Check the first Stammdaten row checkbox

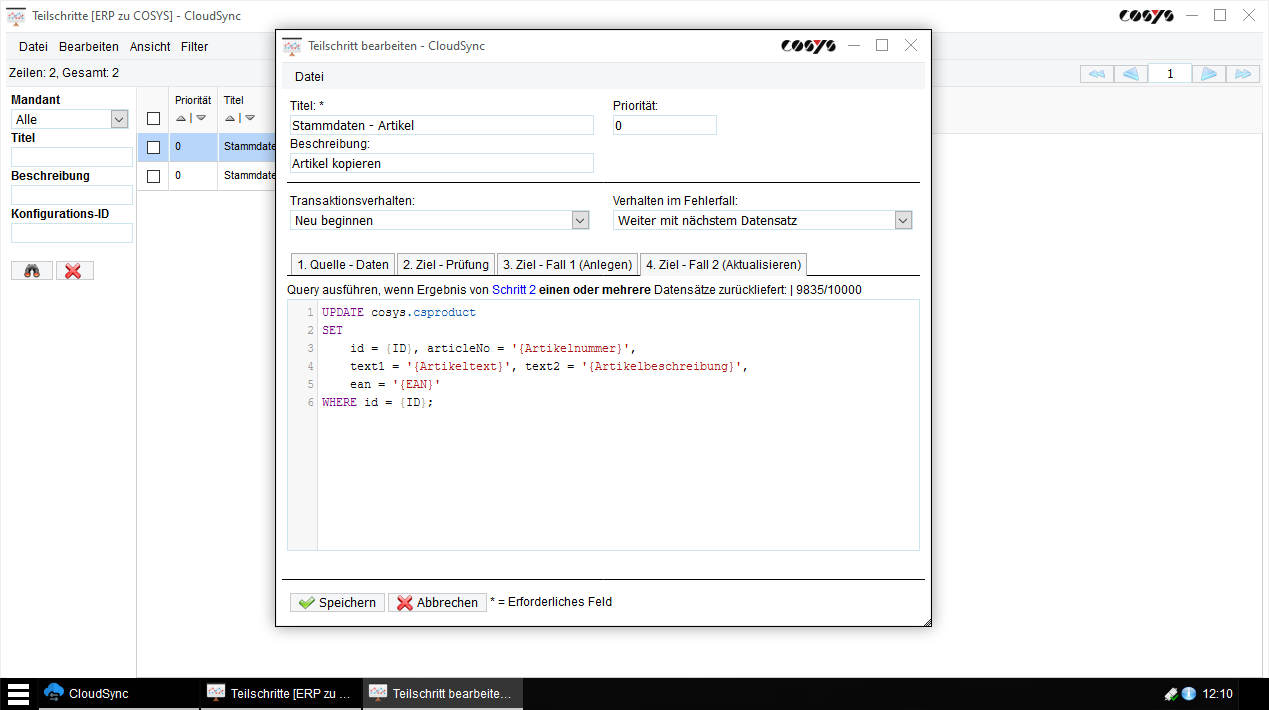[154, 146]
